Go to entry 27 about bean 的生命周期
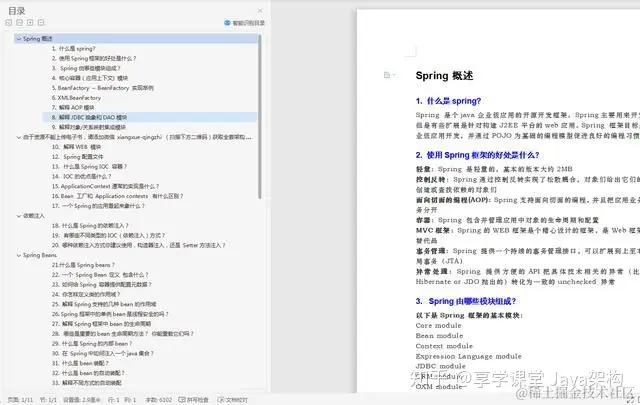The width and height of the screenshot is (640, 405). [x=102, y=324]
